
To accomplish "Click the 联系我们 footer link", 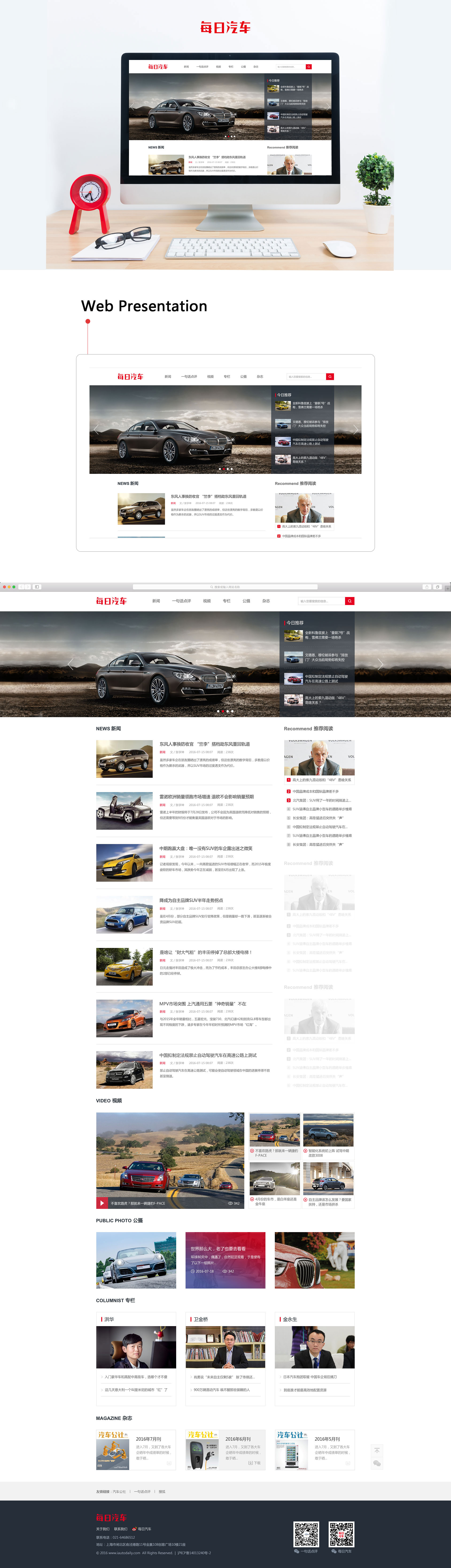I will (121, 1529).
